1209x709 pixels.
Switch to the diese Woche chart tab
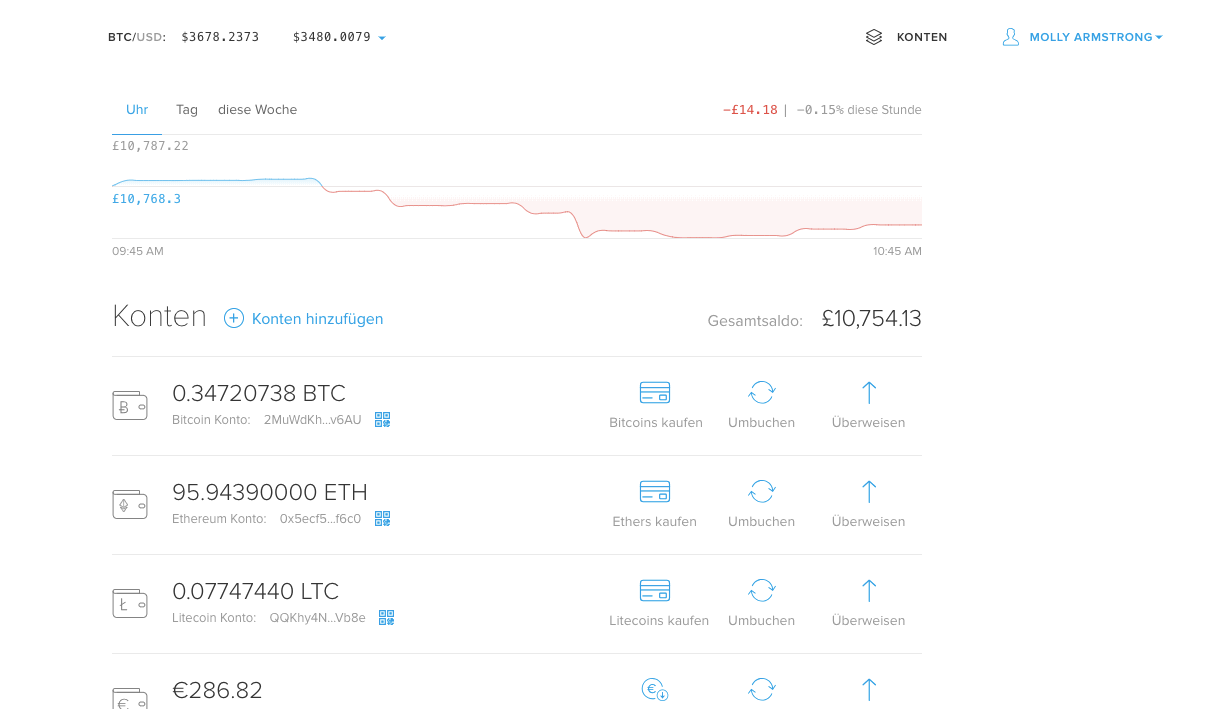(x=257, y=110)
